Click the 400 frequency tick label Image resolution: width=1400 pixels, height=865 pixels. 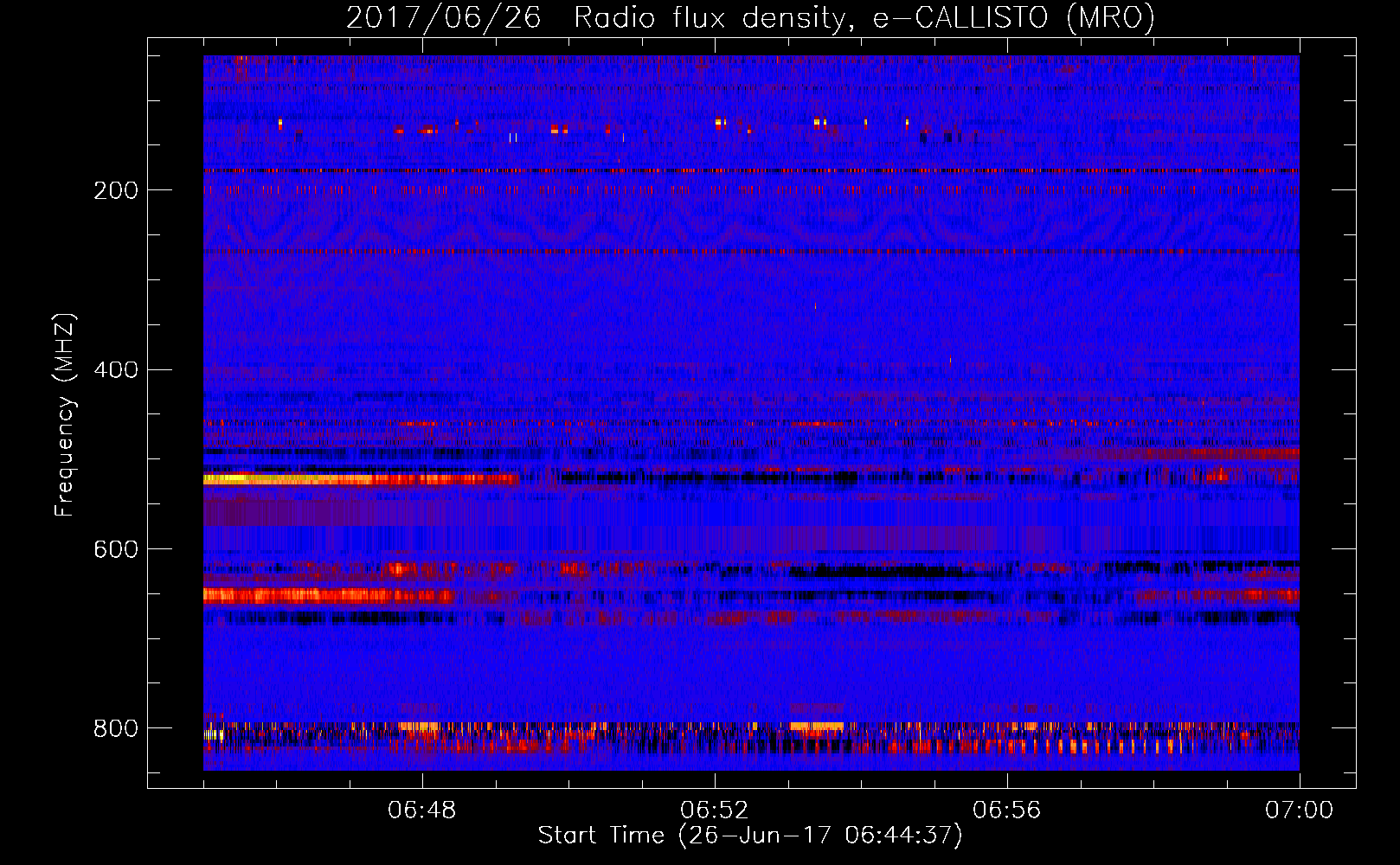[x=116, y=370]
